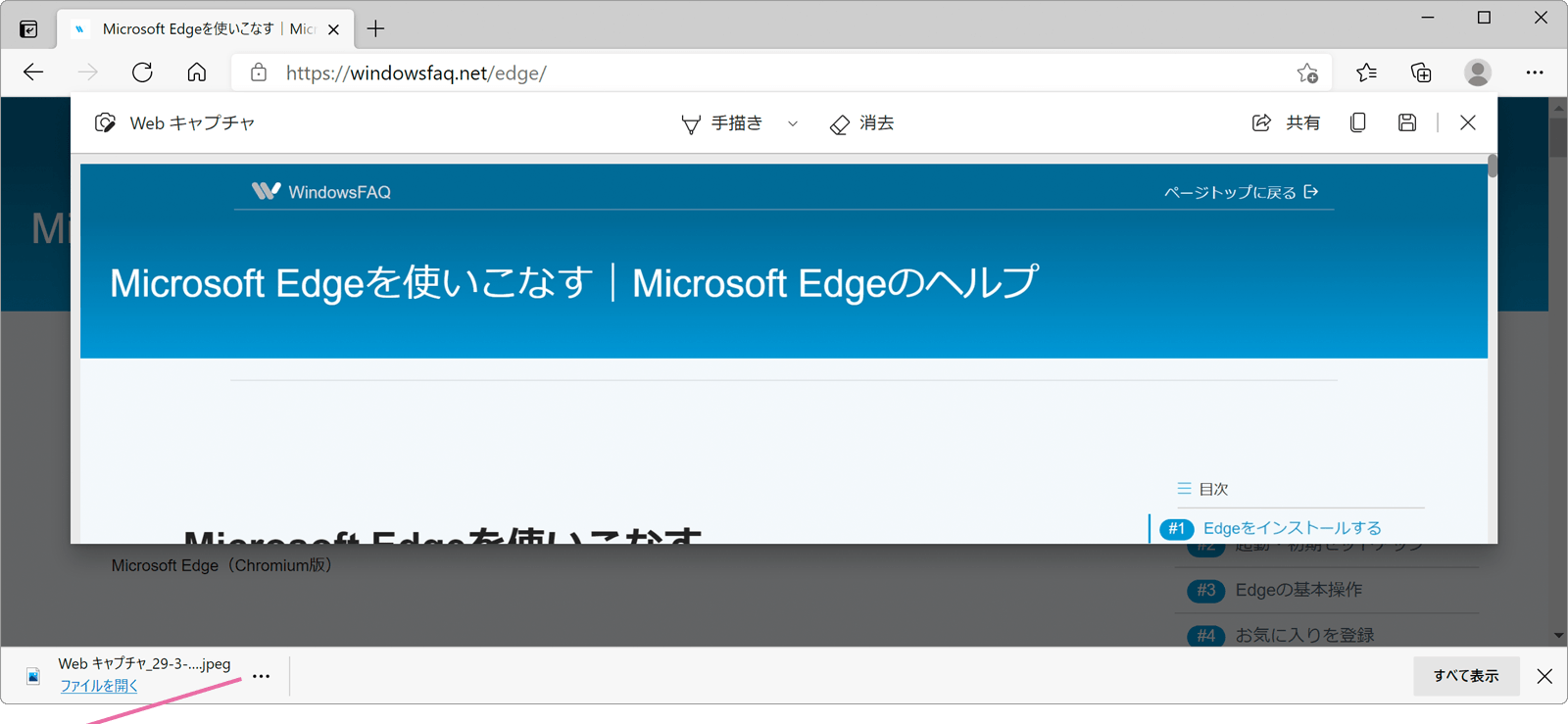
Task: Select the 消去 eraser tool
Action: coord(861,123)
